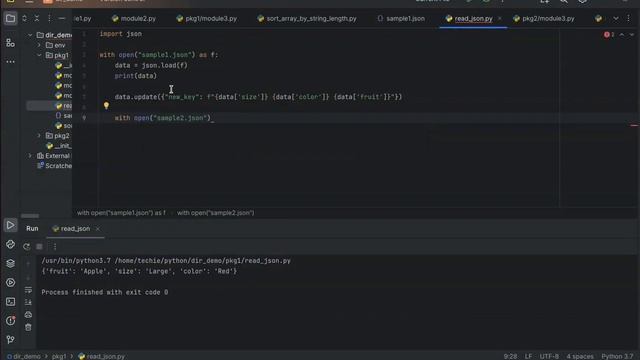Click the print icon in Run console
This screenshot has height=360, width=640.
point(28,315)
